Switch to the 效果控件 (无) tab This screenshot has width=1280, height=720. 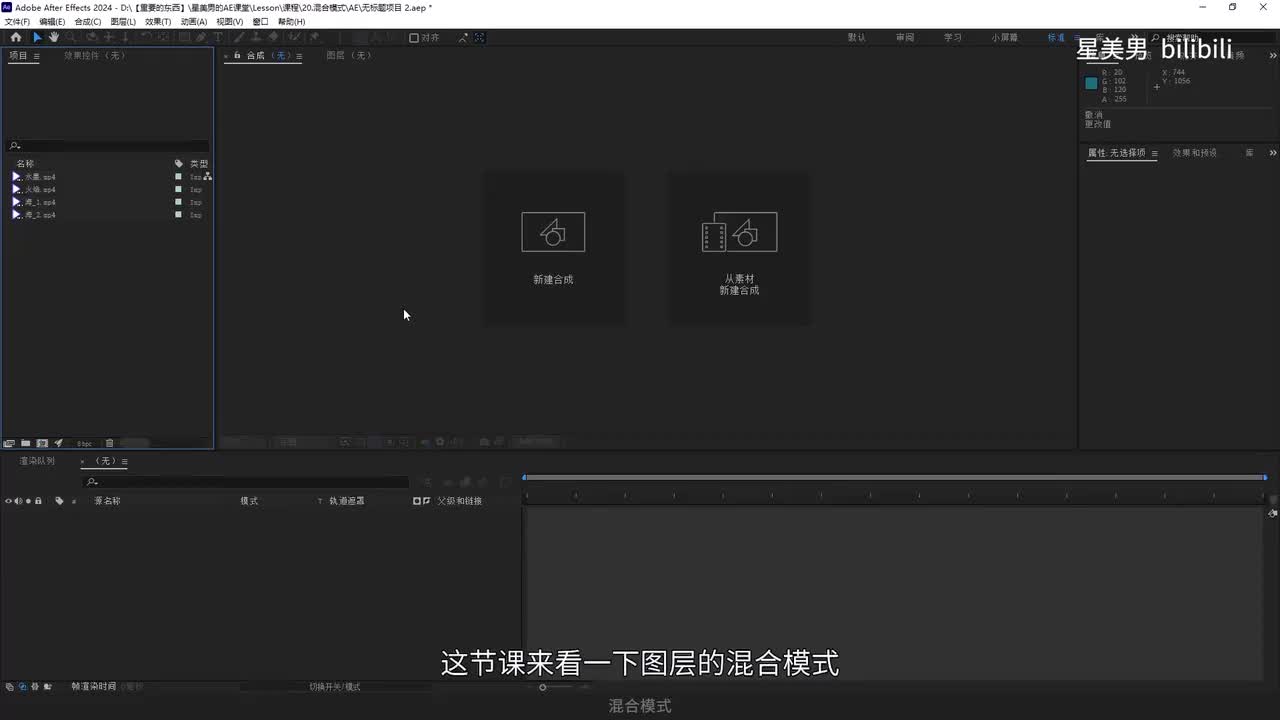(94, 56)
